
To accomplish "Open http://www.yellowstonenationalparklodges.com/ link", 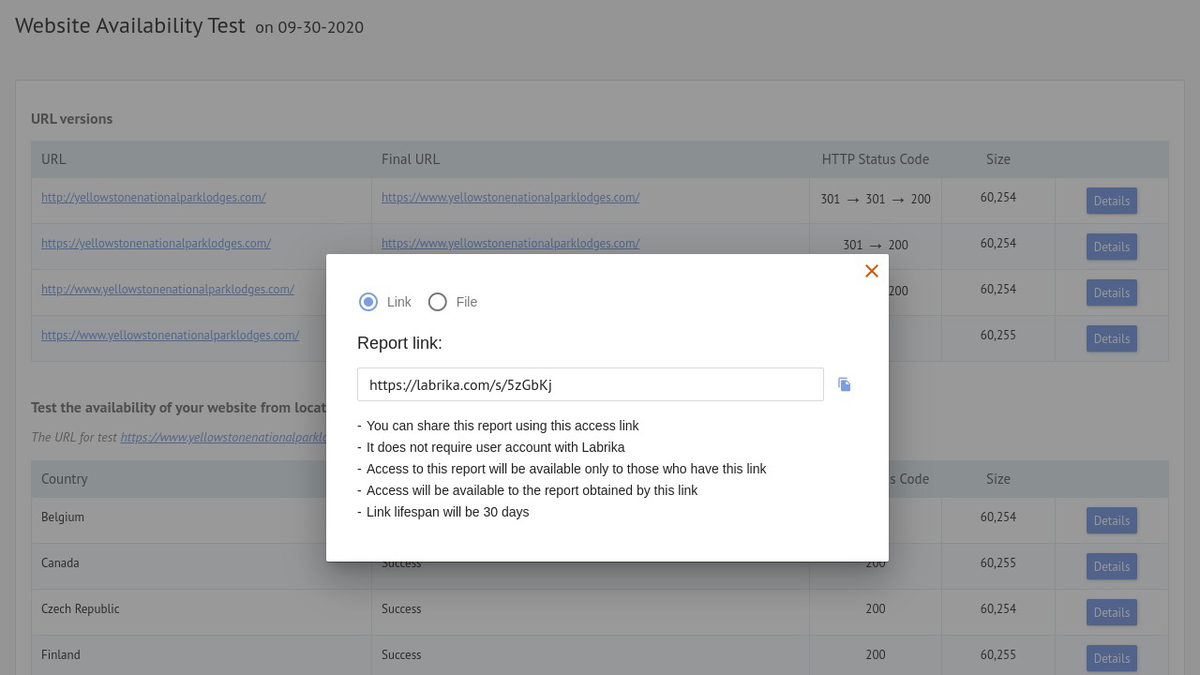I will [x=167, y=289].
